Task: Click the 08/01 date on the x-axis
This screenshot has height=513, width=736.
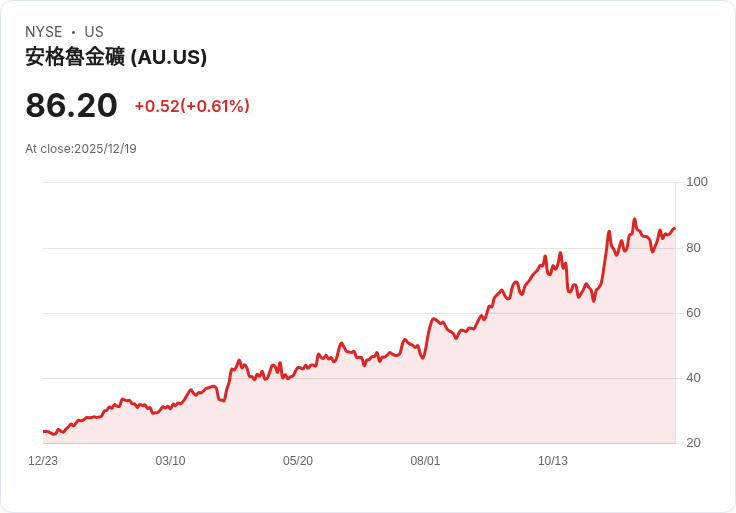Action: [x=425, y=461]
